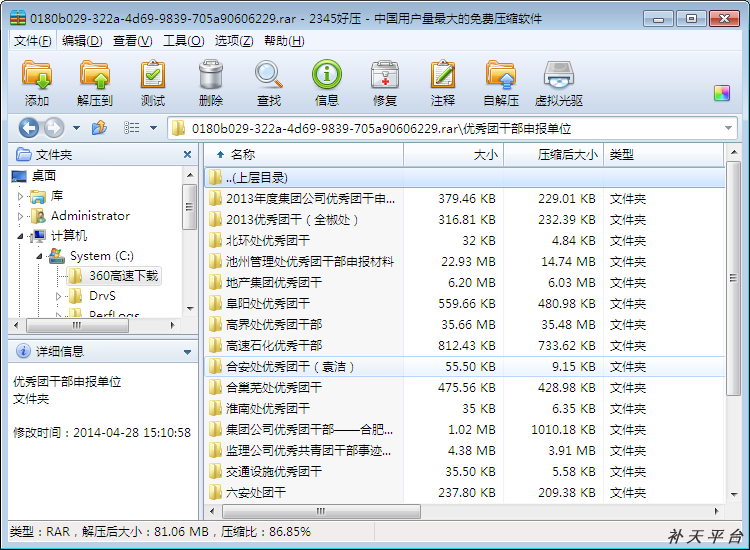
Task: Sort by the 名称 column header
Action: coord(304,154)
